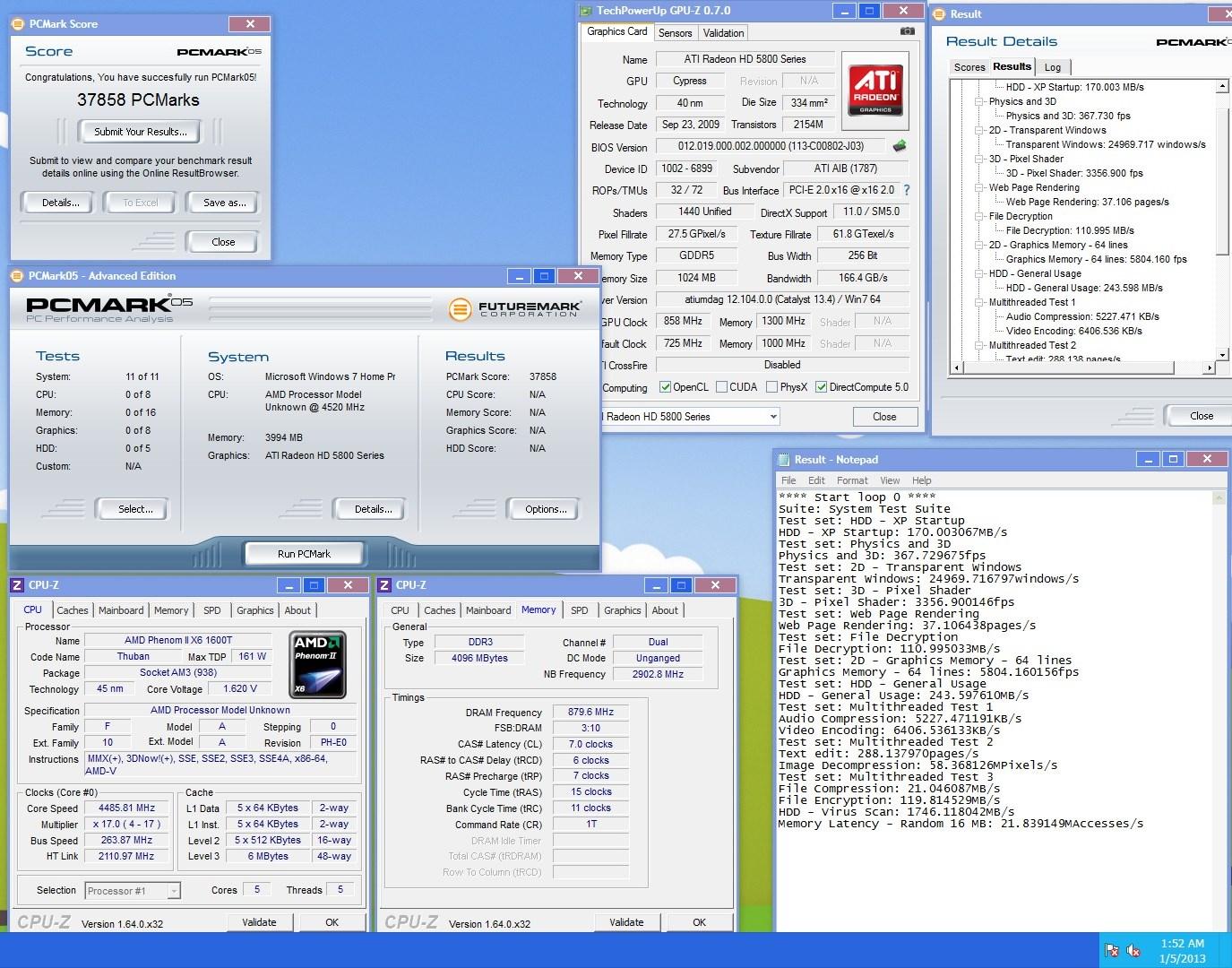Click the Close button in GPU-Z
This screenshot has height=968, width=1232.
884,417
